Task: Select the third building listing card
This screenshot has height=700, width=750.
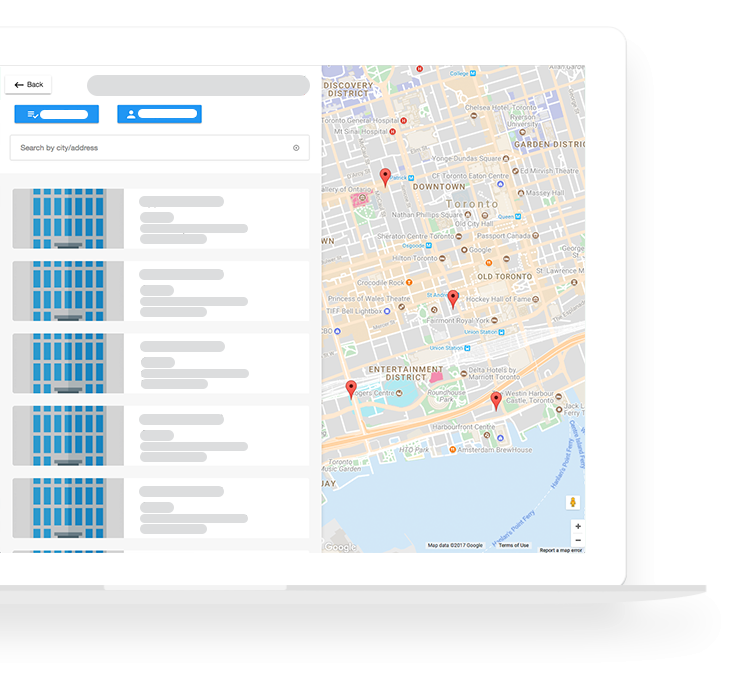Action: (160, 363)
